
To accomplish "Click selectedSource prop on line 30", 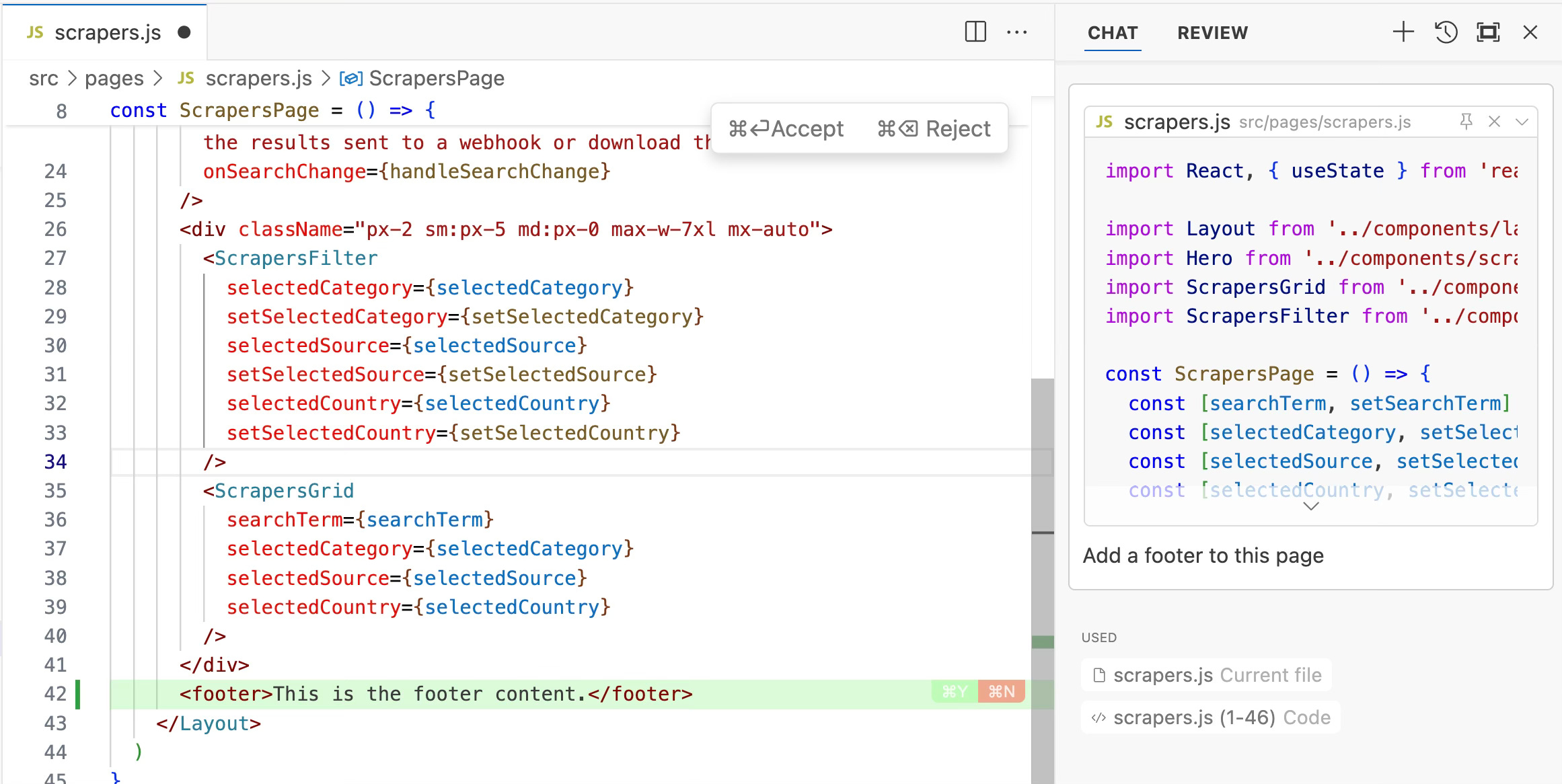I will [x=308, y=346].
